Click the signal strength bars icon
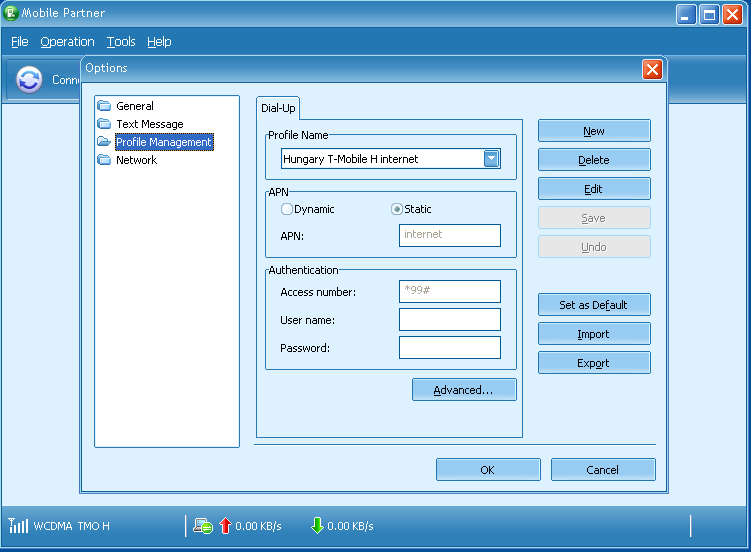This screenshot has width=751, height=552. click(18, 526)
